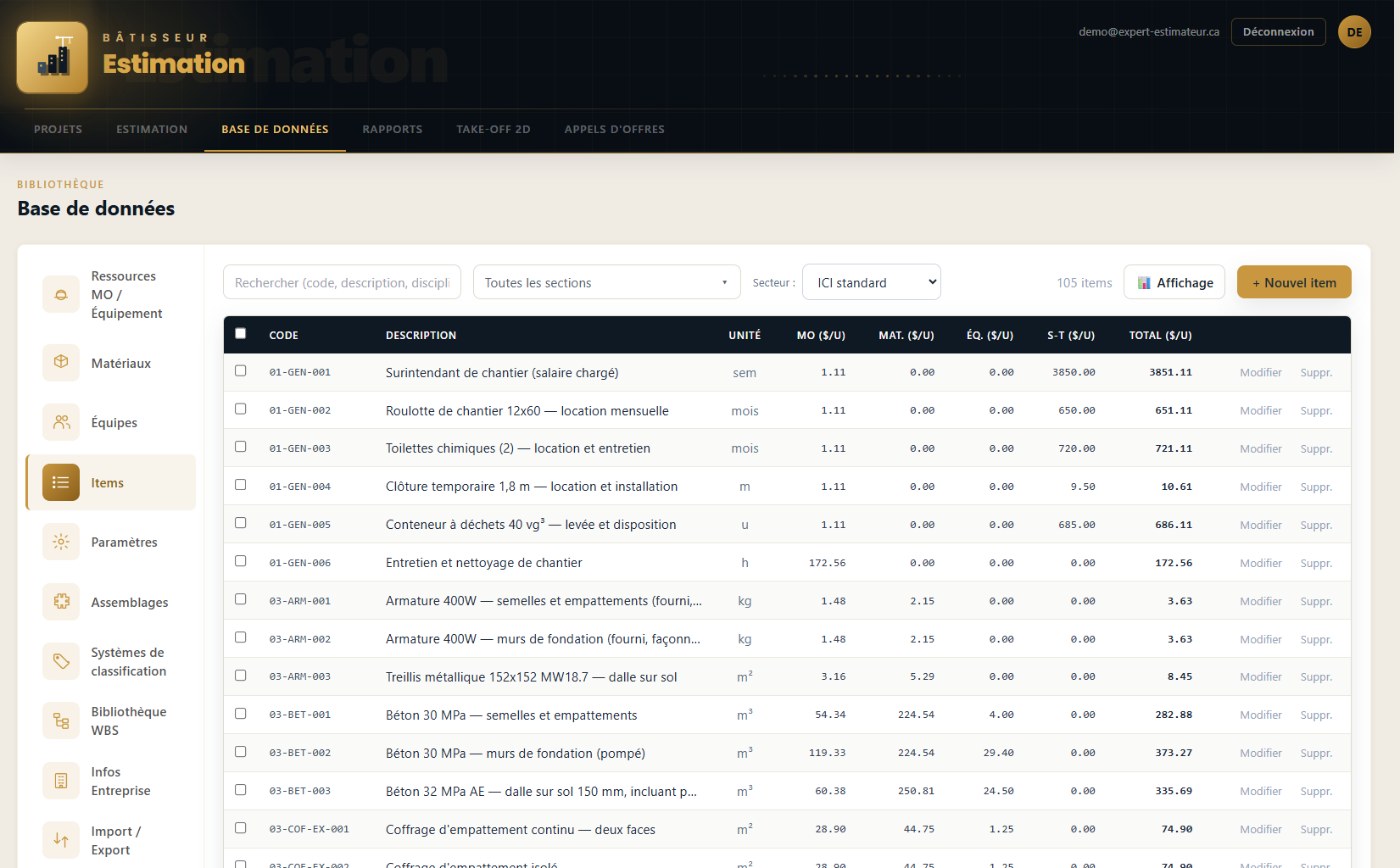Switch to the Estimation tab

coord(152,129)
